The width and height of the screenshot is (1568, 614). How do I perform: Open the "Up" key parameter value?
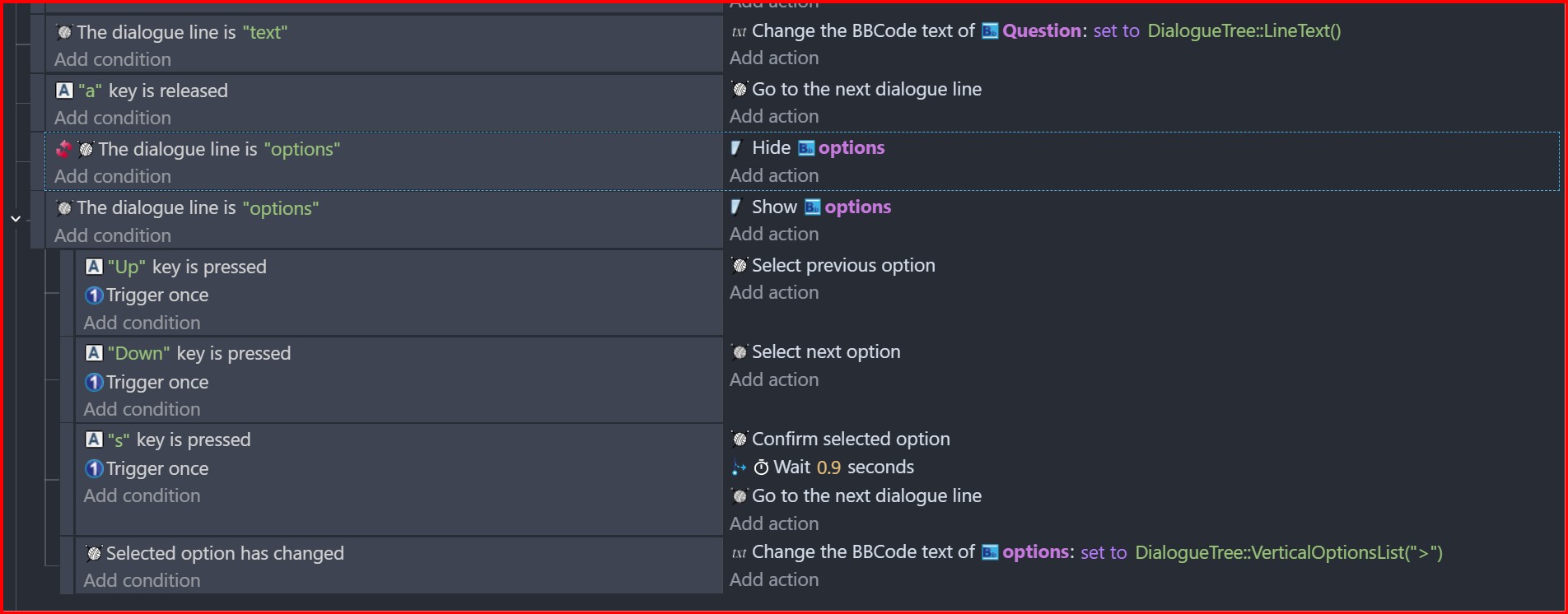[127, 267]
